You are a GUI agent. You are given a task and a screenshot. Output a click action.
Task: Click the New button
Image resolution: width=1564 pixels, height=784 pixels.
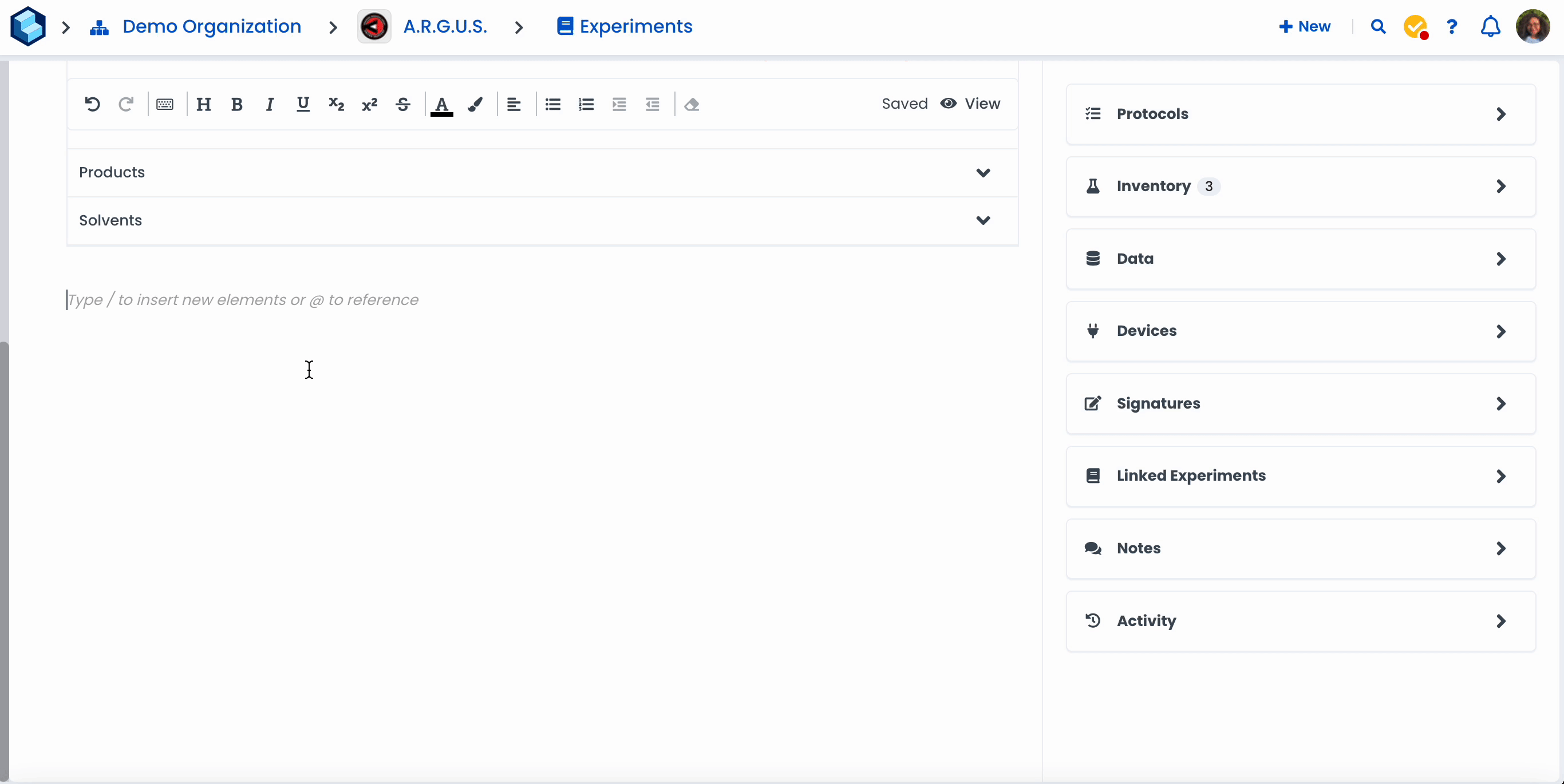(1305, 27)
